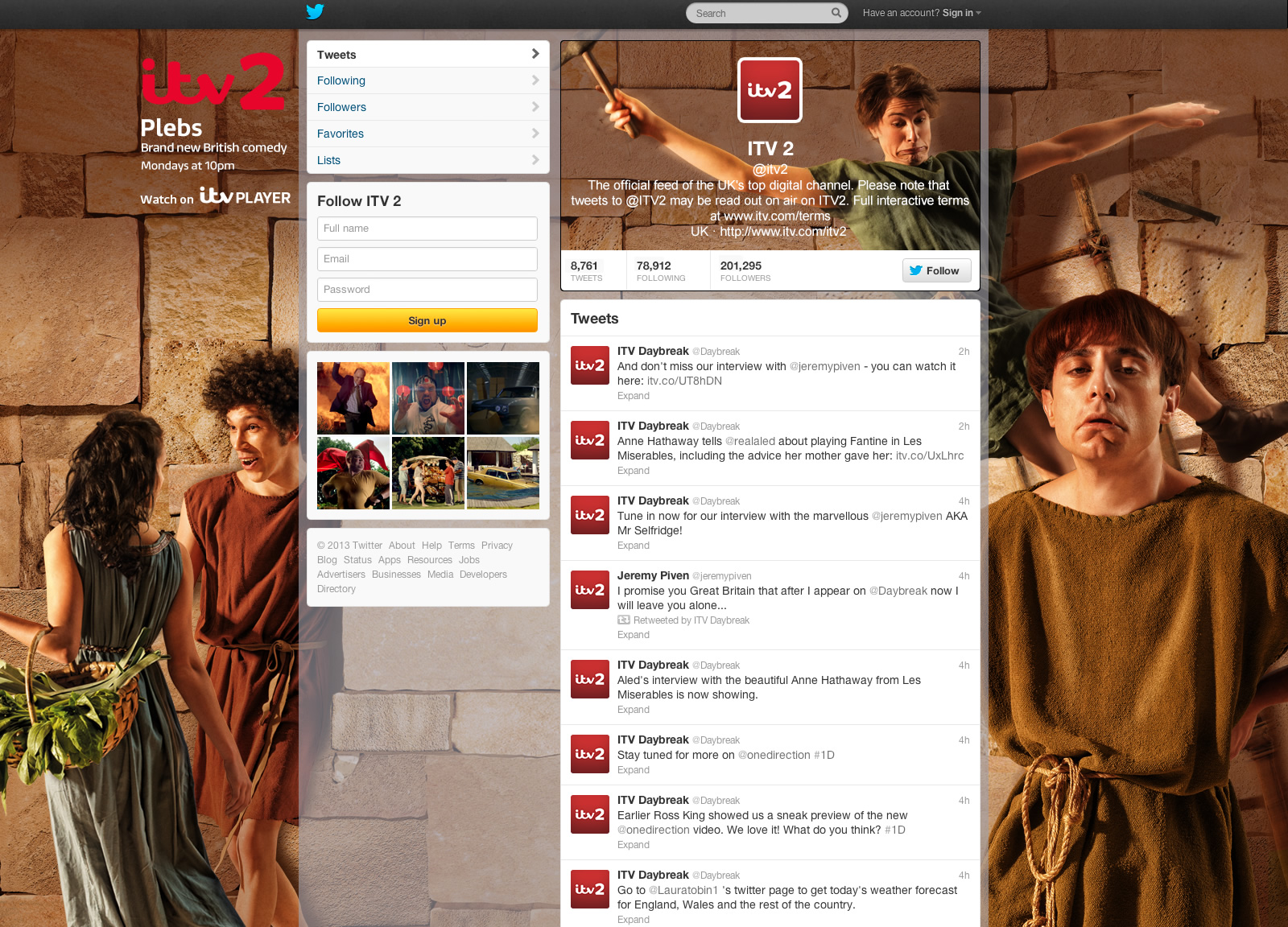Select Favorites in the sidebar menu
This screenshot has height=927, width=1288.
pos(341,134)
